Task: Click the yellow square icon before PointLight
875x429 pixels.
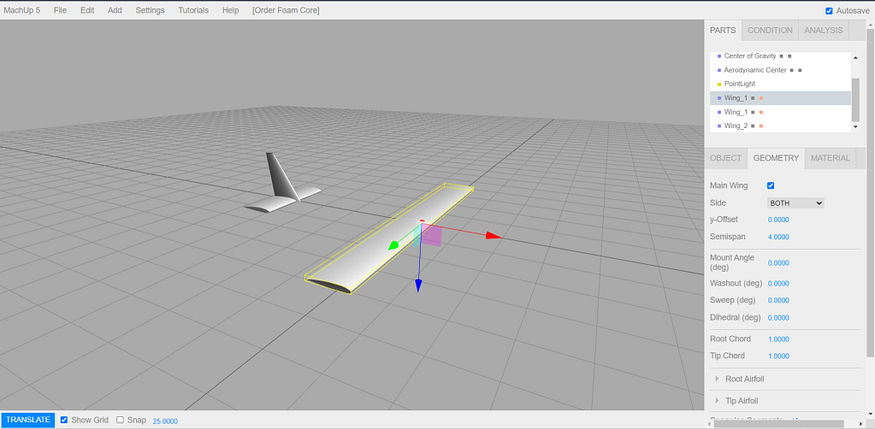Action: point(719,84)
